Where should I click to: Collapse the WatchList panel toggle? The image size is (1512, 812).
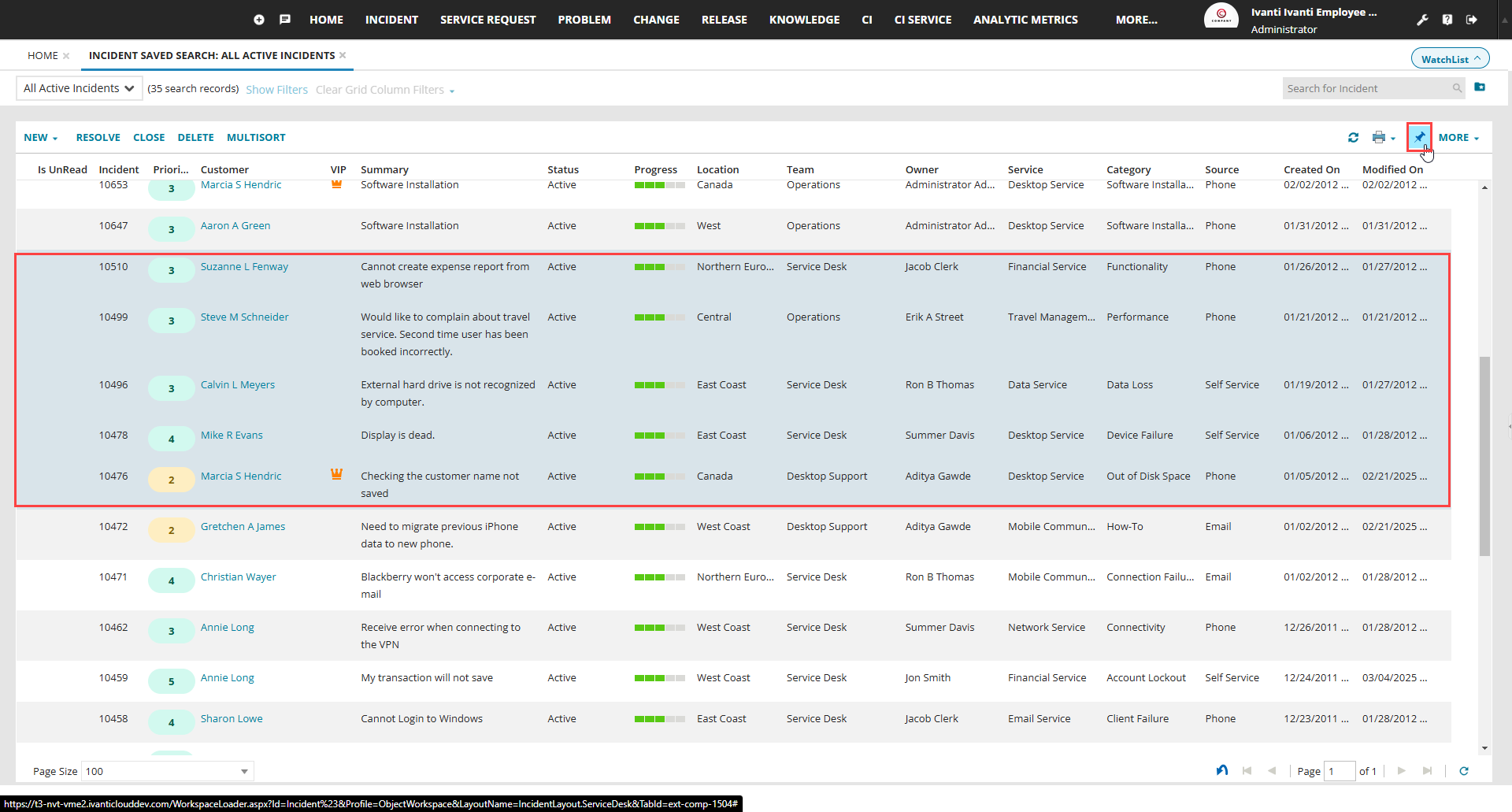[x=1450, y=59]
